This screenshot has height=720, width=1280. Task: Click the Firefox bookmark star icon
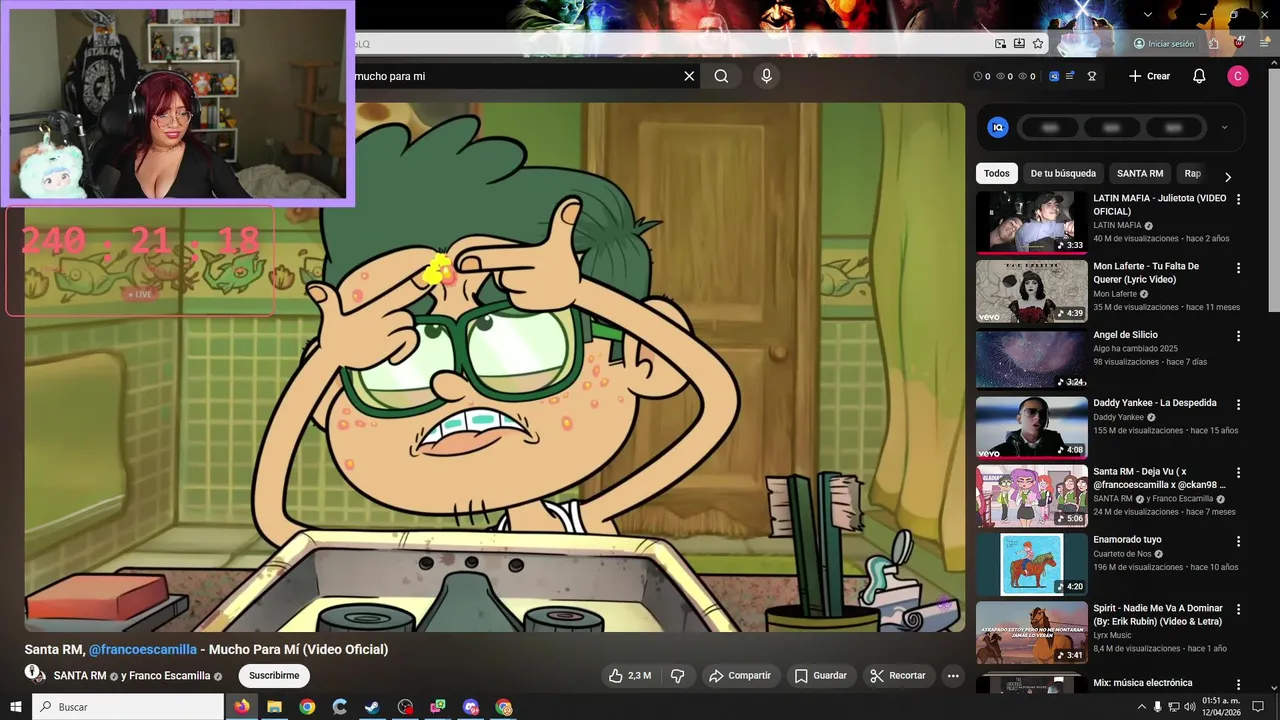pos(1038,44)
